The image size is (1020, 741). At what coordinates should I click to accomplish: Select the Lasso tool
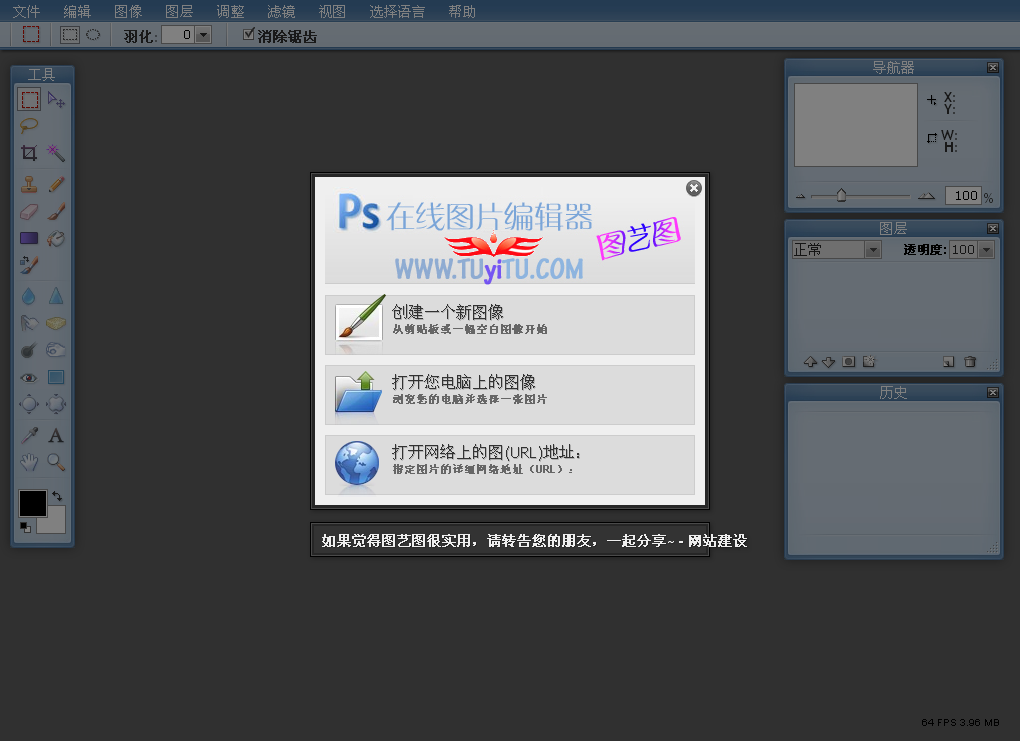pyautogui.click(x=29, y=126)
